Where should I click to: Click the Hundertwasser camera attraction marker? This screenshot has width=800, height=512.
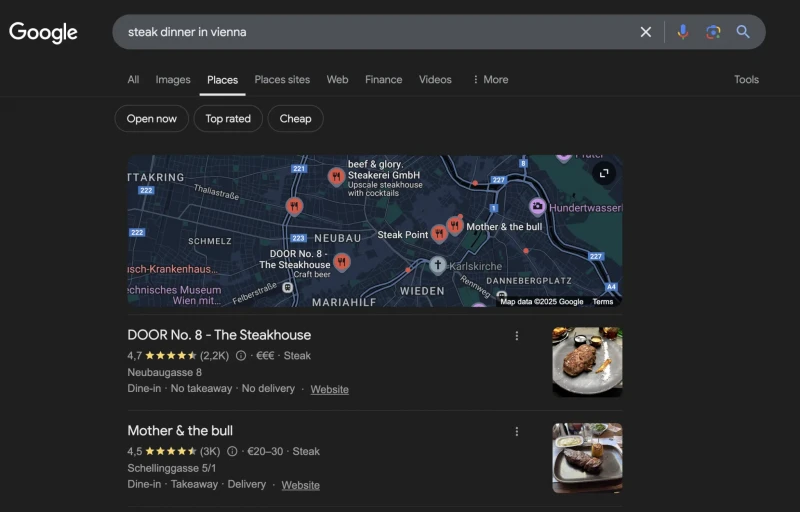tap(537, 207)
